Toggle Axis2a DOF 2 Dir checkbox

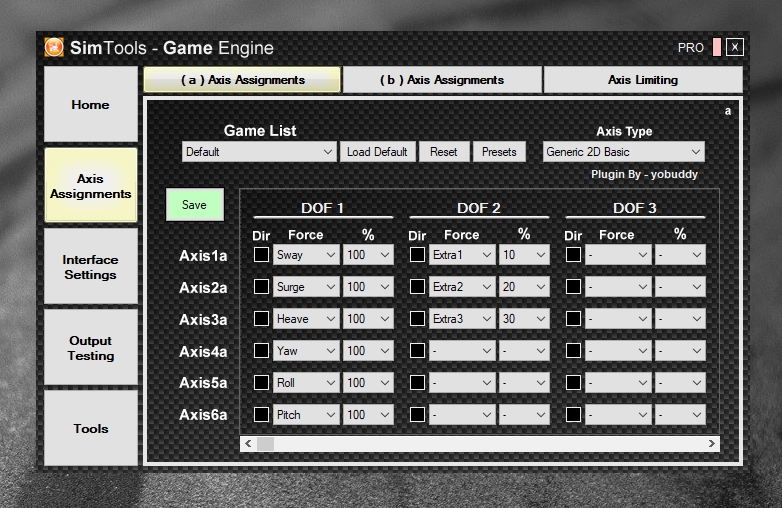[x=417, y=287]
